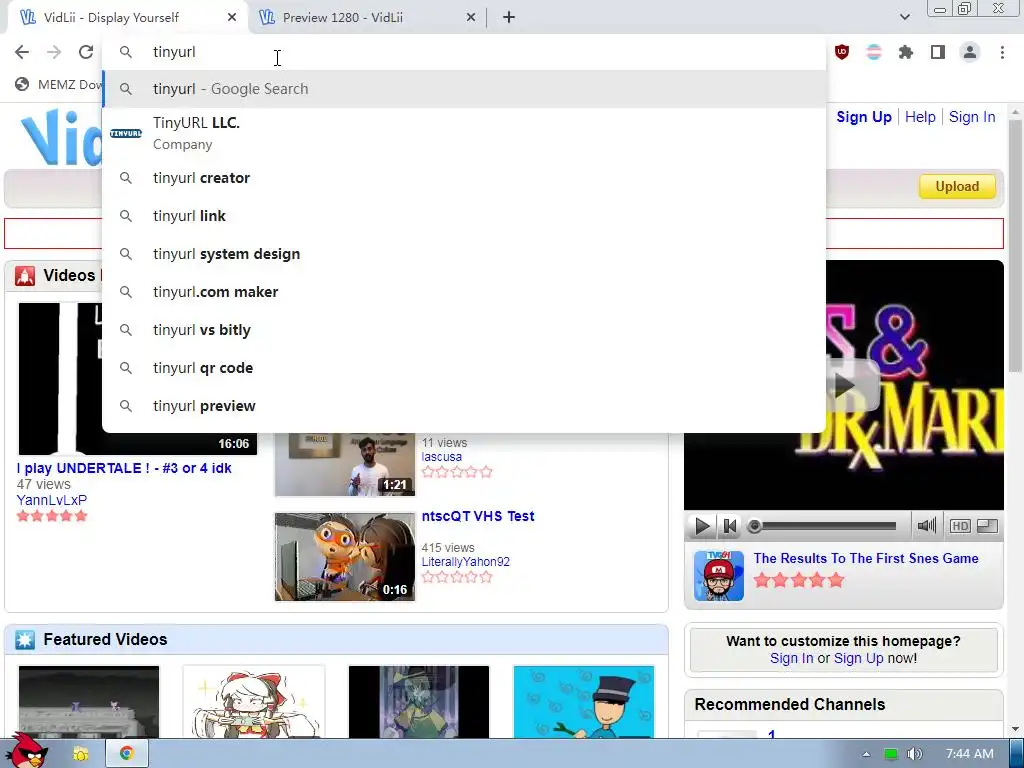Click the Sign Up link in header
Viewport: 1024px width, 768px height.
pos(863,117)
